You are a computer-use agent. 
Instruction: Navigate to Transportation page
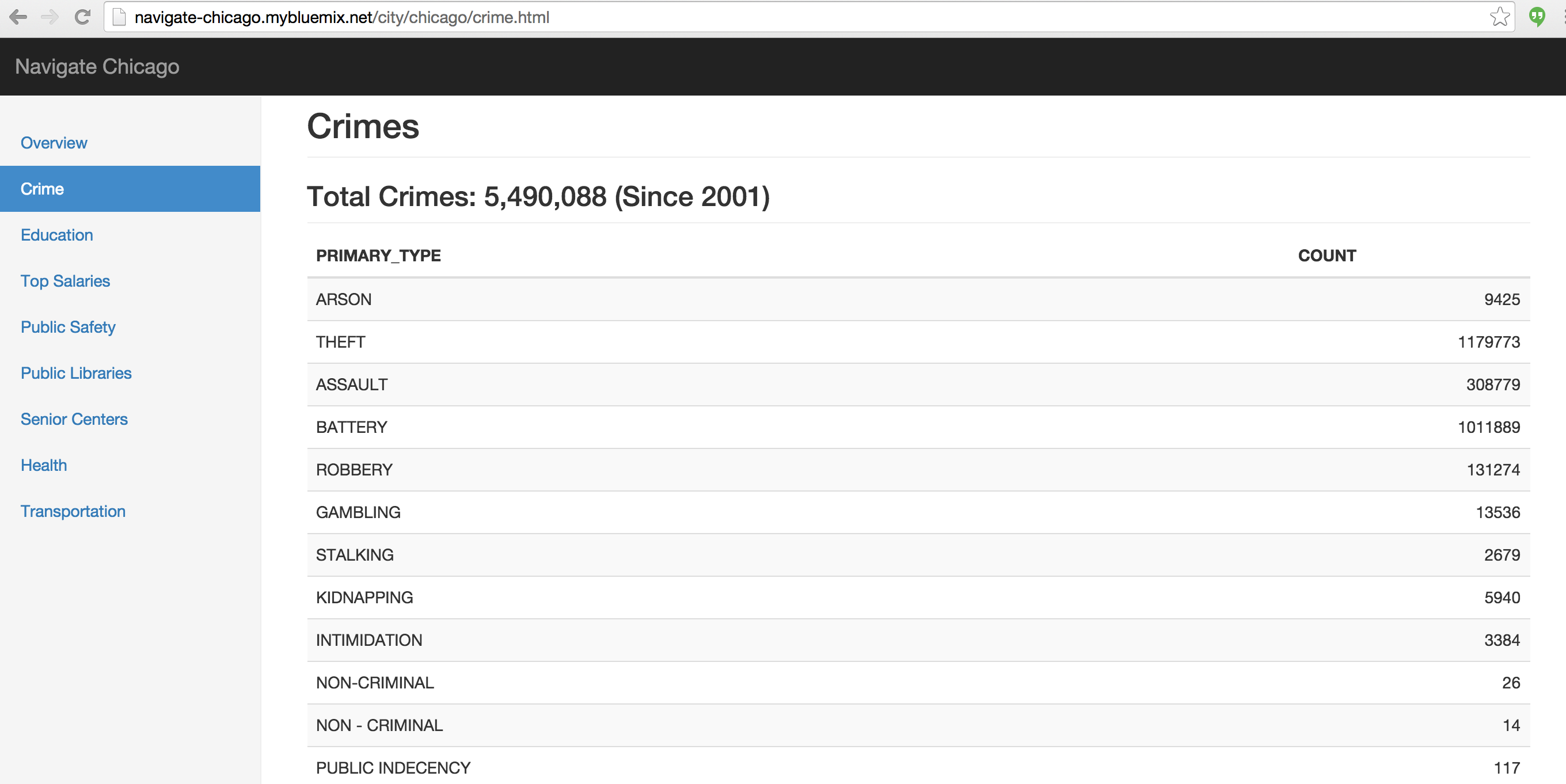[x=73, y=512]
